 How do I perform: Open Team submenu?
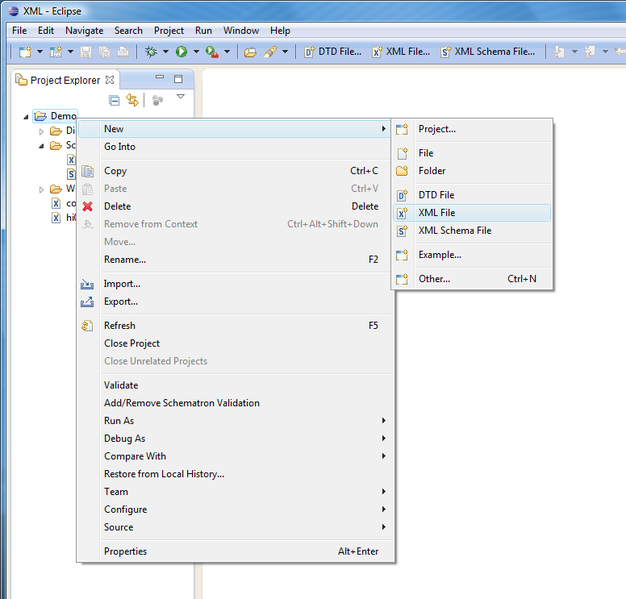pos(234,492)
